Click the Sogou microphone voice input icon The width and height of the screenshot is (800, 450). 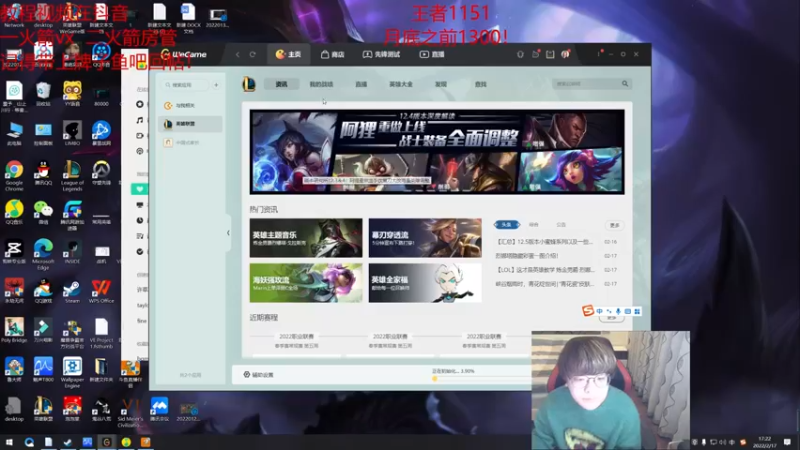618,311
